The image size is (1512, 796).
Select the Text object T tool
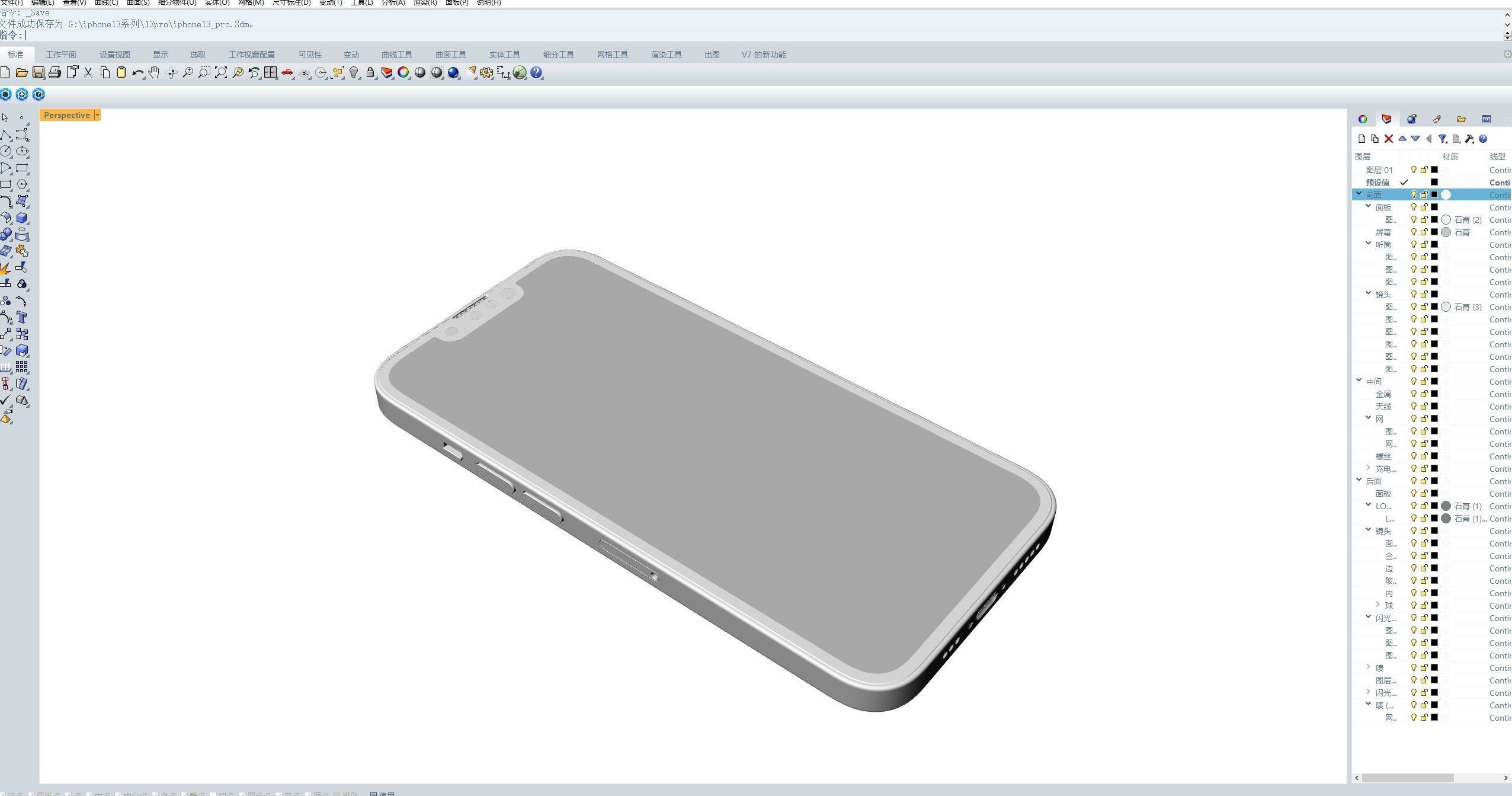(22, 318)
